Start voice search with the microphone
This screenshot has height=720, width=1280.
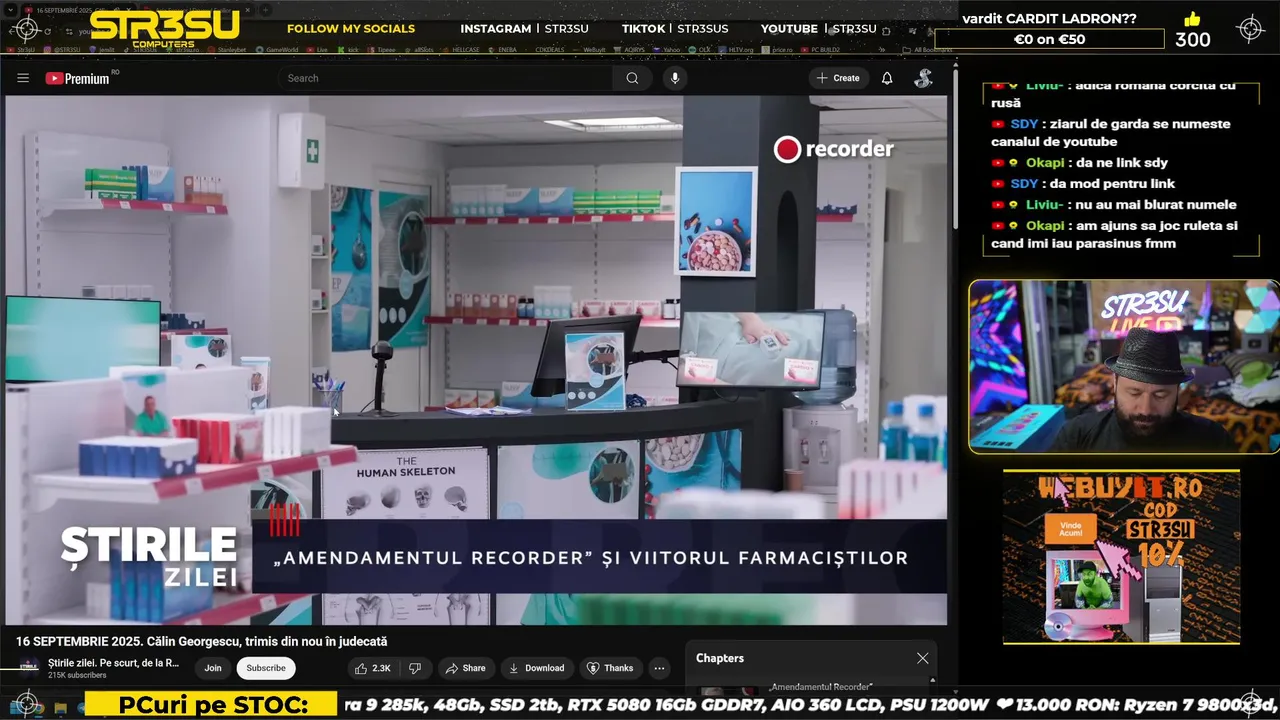[675, 78]
